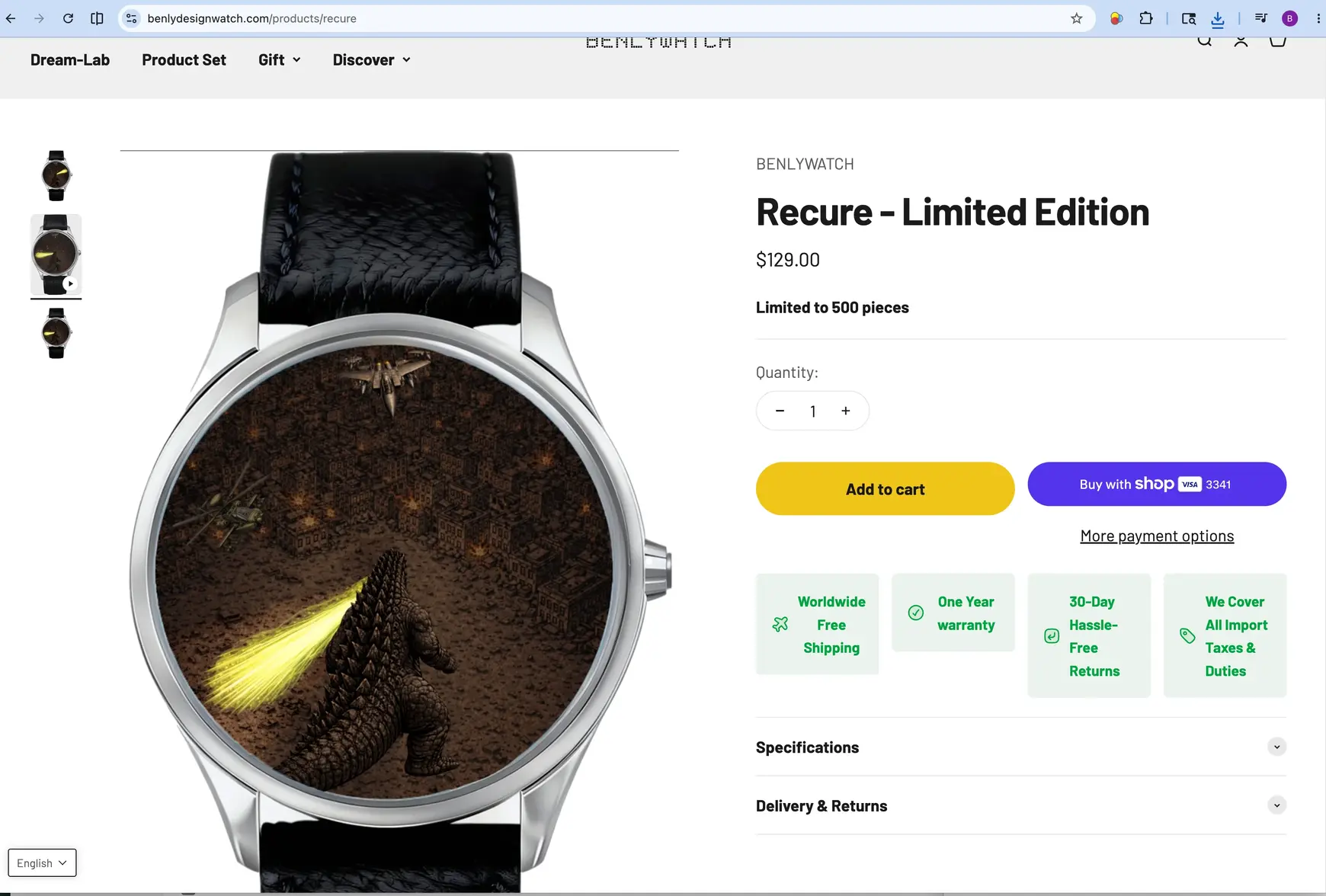Image resolution: width=1326 pixels, height=896 pixels.
Task: Select the video watch thumbnail
Action: click(x=56, y=254)
